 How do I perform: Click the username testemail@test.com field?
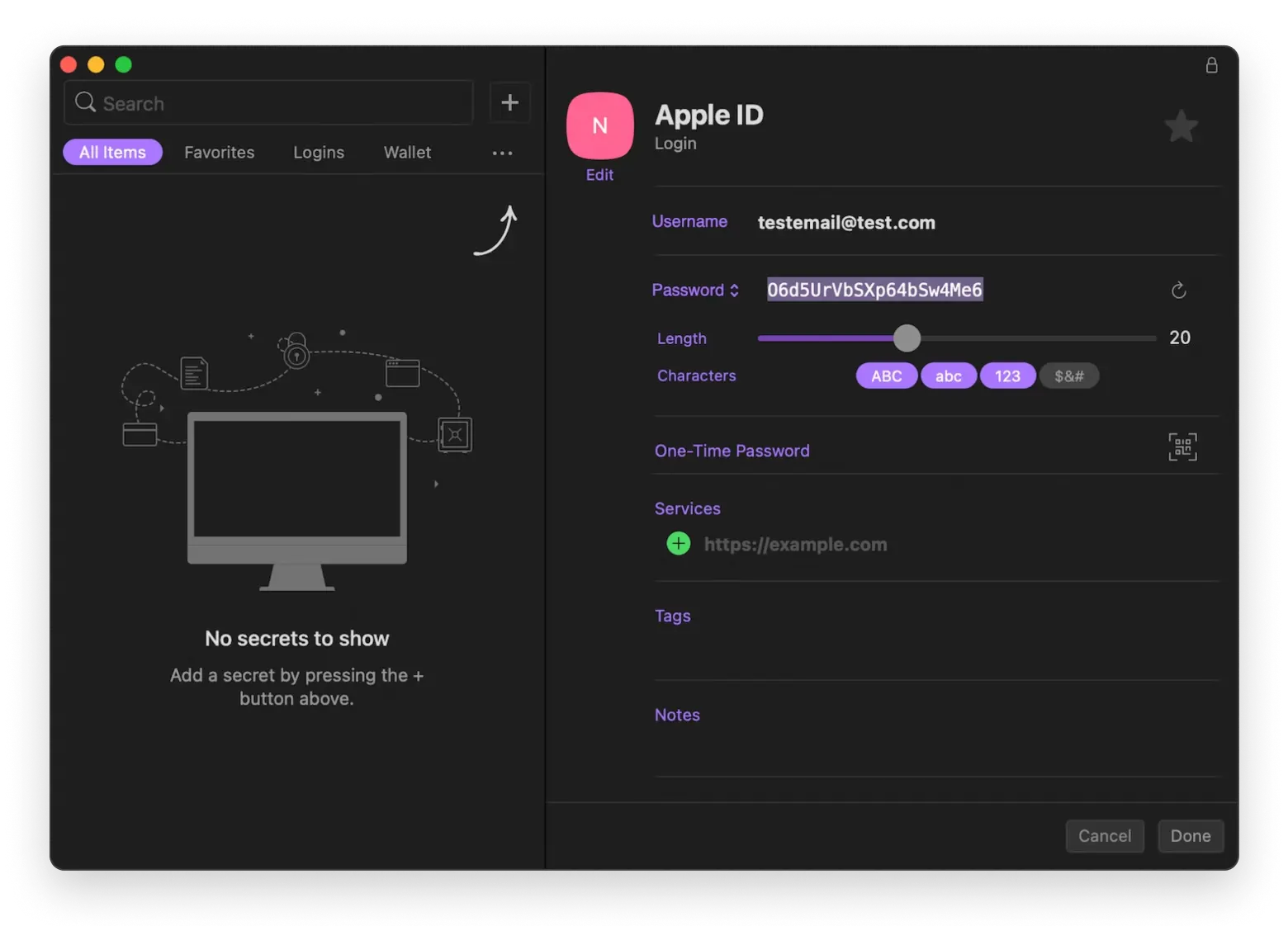[x=846, y=222]
